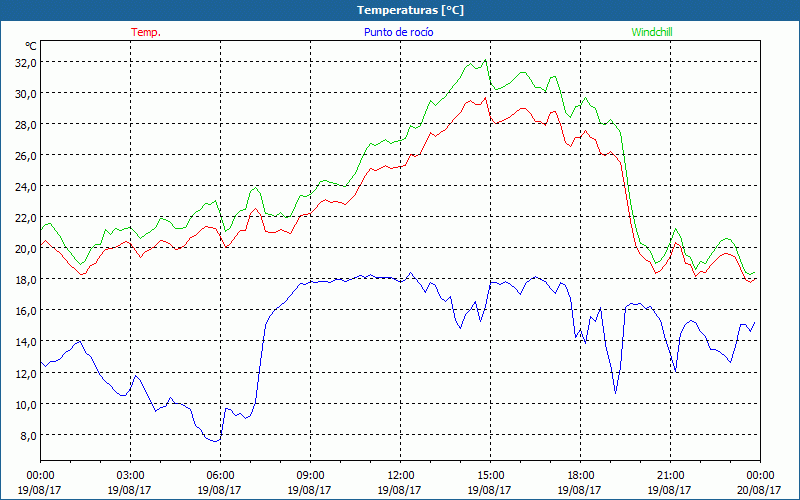Image resolution: width=800 pixels, height=500 pixels.
Task: Click the 15:00 time axis label
Action: [x=490, y=476]
